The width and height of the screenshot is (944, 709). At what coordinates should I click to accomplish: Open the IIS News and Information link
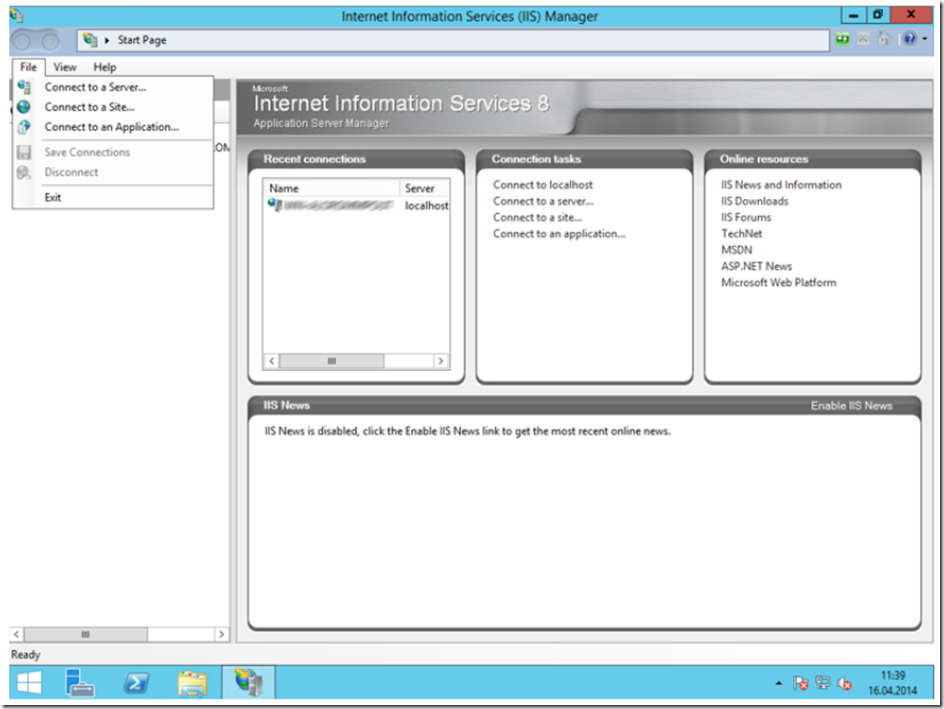[x=781, y=185]
